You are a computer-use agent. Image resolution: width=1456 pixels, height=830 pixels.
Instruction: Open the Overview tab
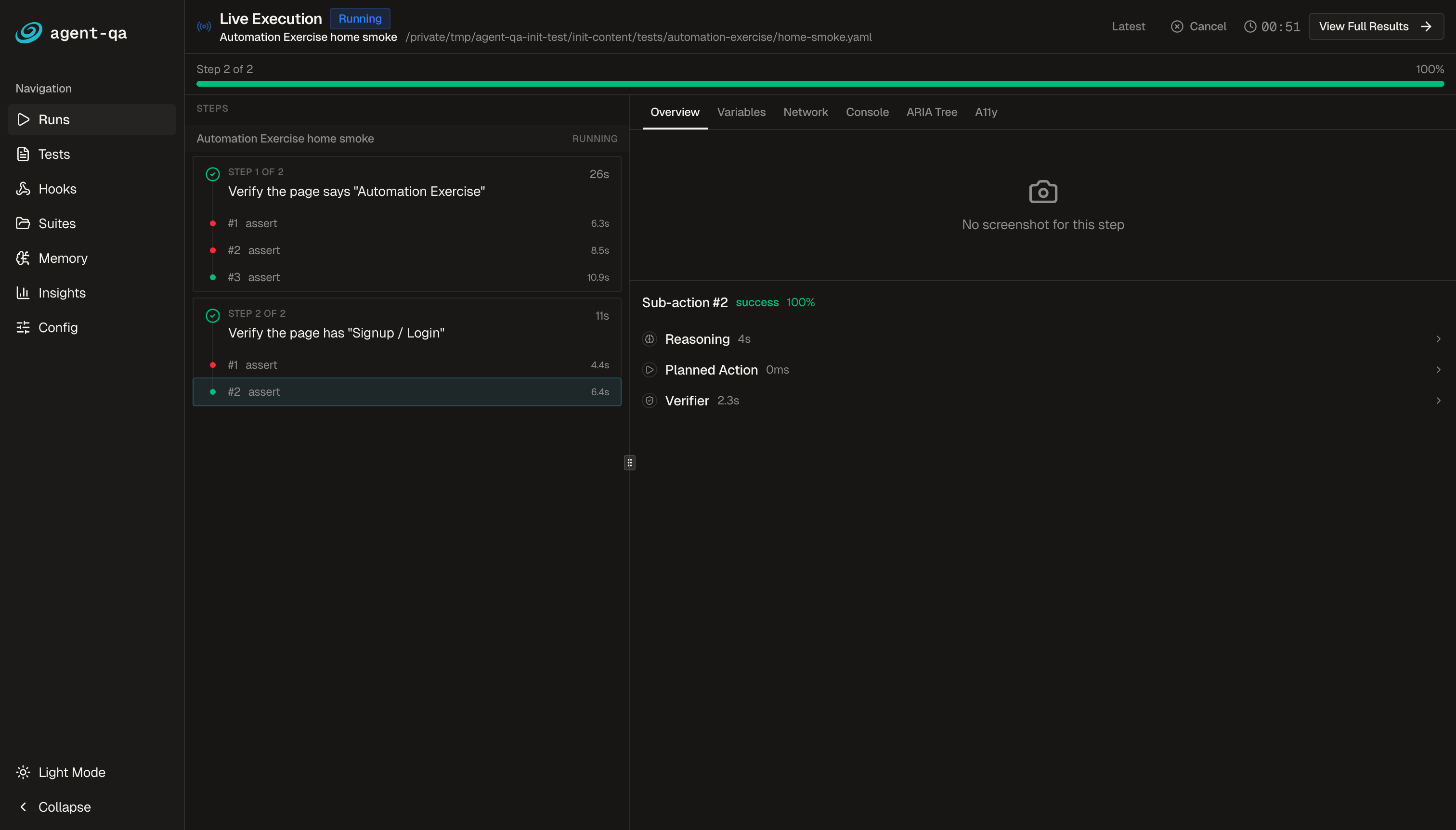click(x=675, y=112)
